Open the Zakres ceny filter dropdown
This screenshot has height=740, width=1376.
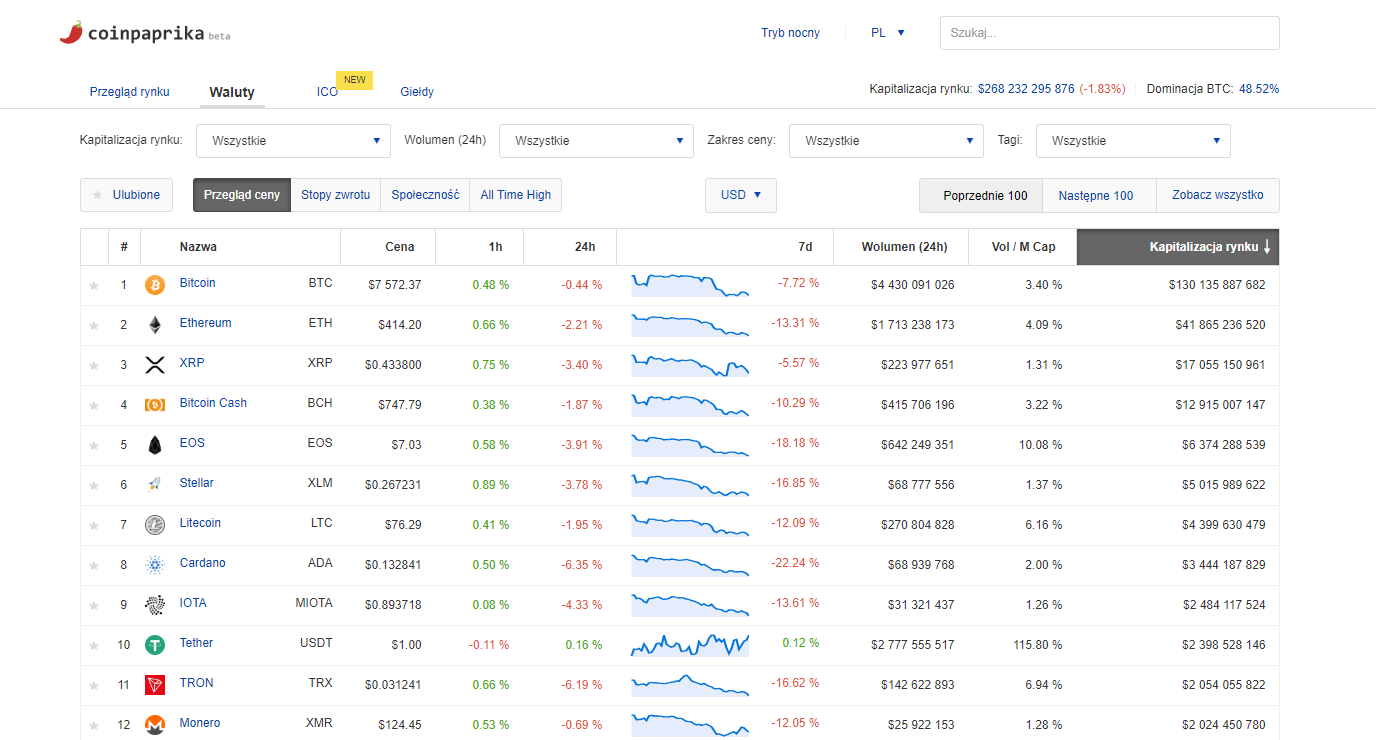[886, 141]
